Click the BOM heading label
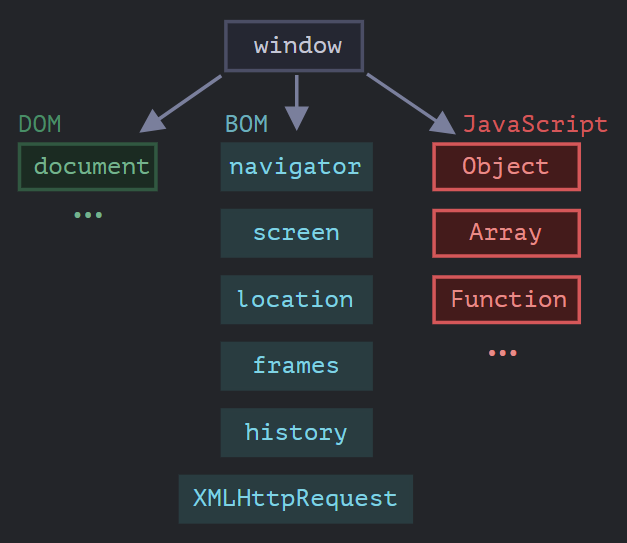This screenshot has width=627, height=543. (246, 124)
